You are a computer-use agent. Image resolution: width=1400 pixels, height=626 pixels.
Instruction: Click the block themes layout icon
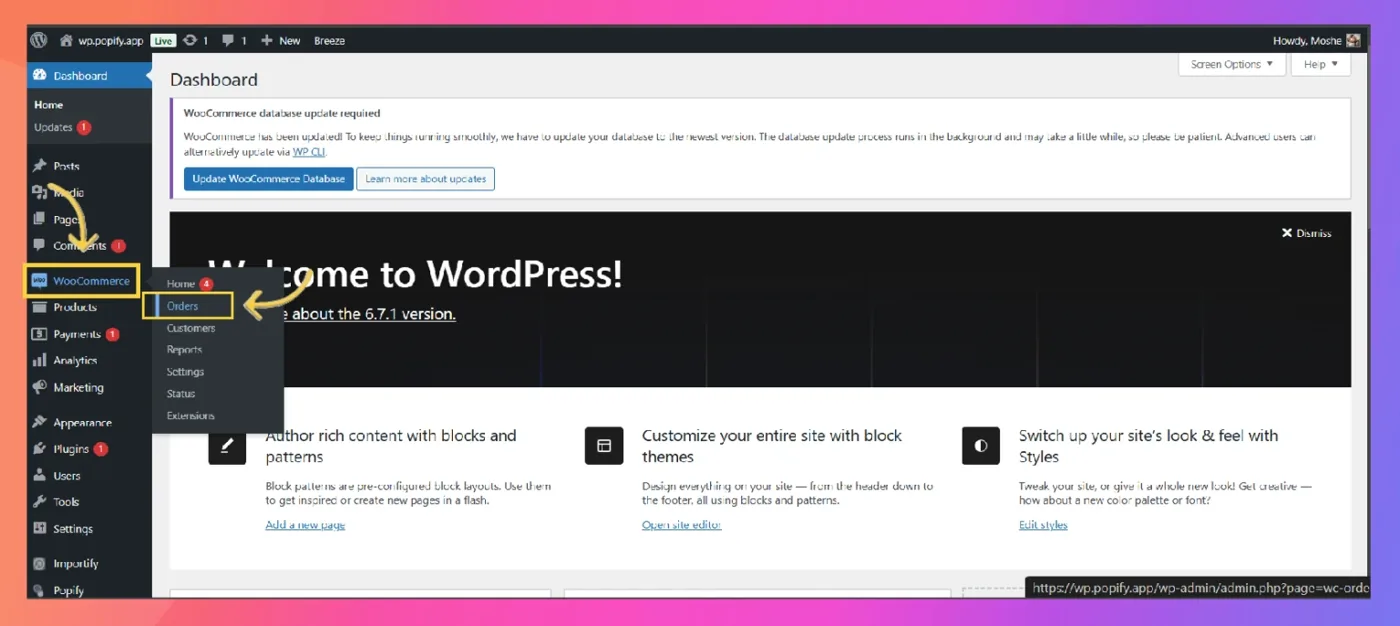604,446
